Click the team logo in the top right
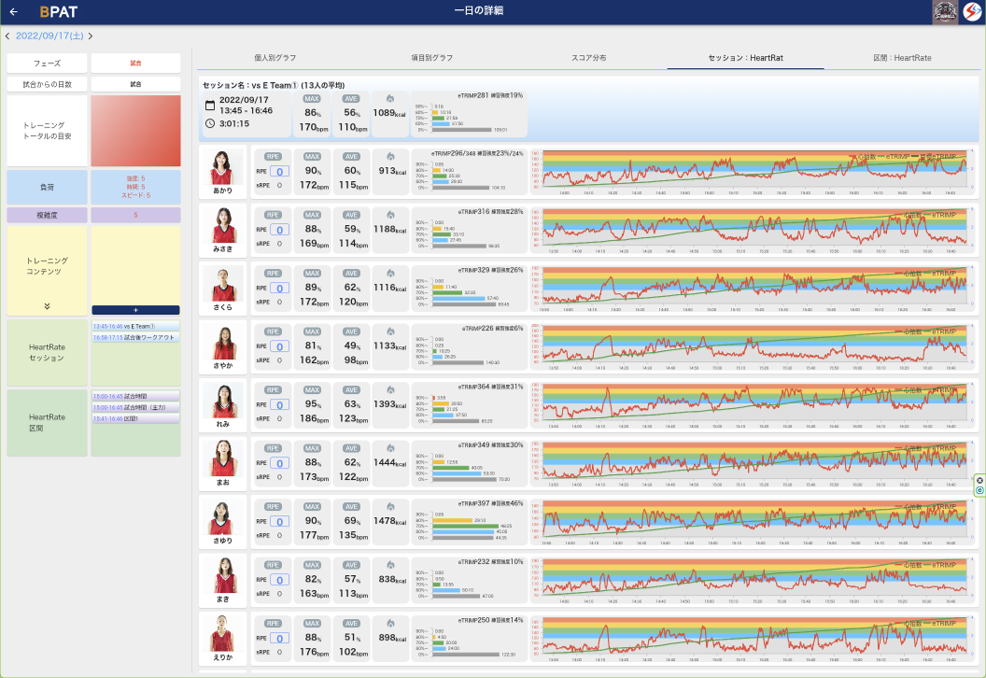986x678 pixels. click(945, 12)
